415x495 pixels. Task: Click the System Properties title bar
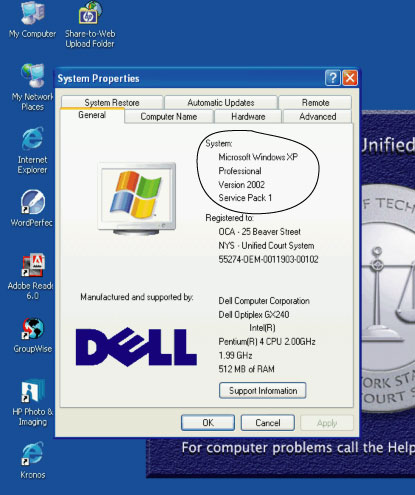(190, 79)
